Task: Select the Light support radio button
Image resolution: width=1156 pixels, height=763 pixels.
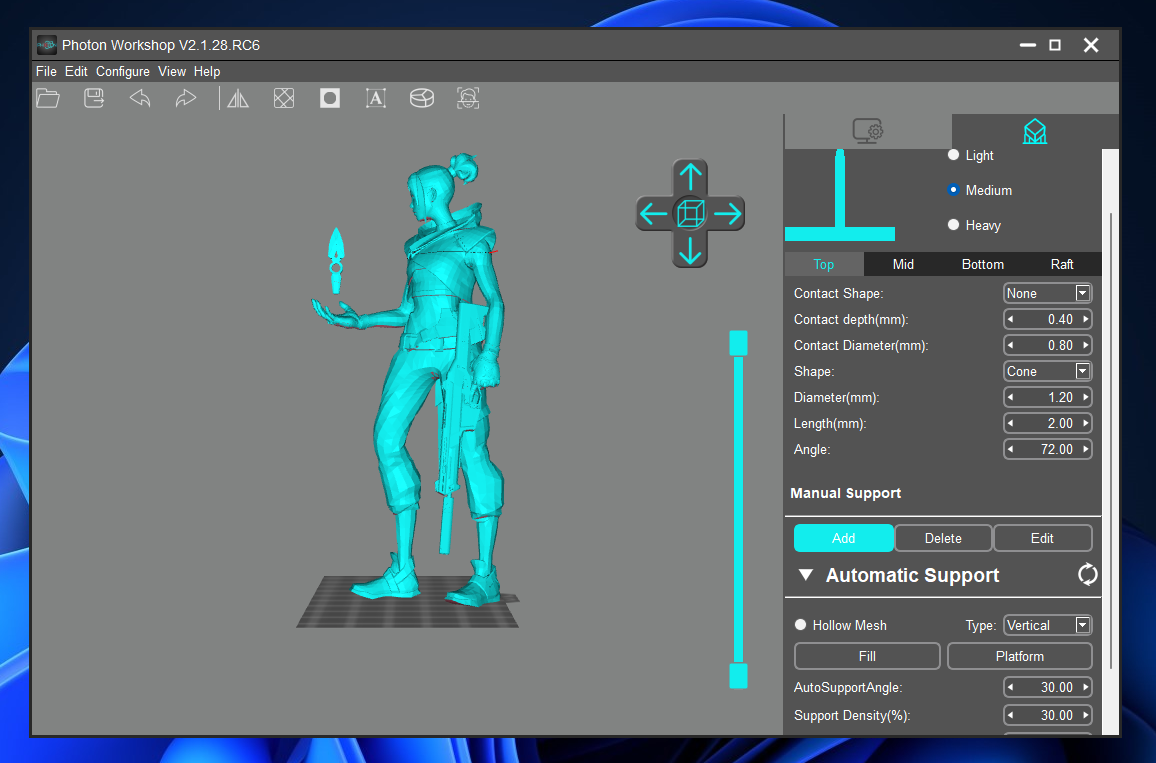Action: (954, 155)
